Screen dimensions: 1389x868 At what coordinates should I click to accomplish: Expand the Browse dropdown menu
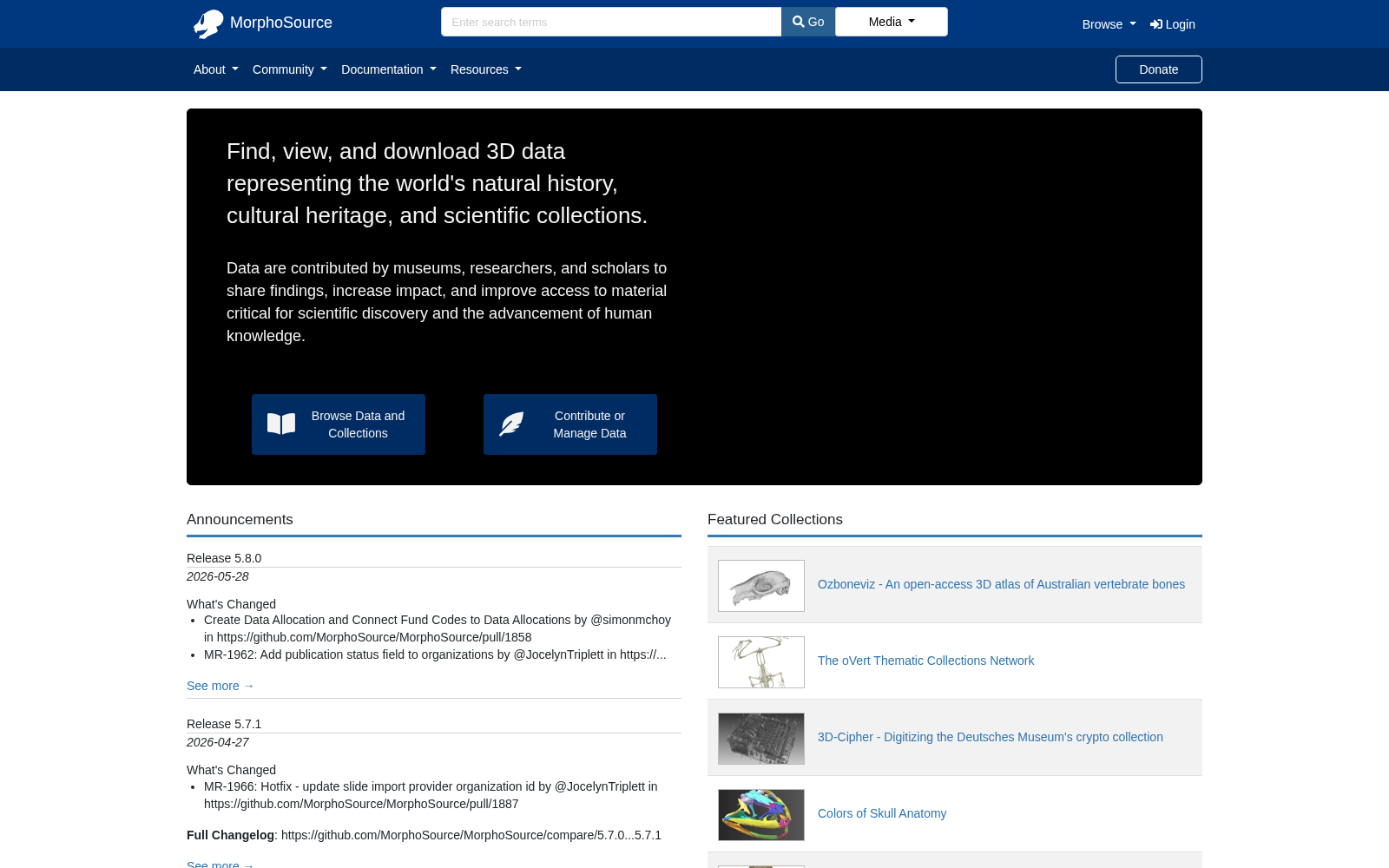(x=1109, y=24)
